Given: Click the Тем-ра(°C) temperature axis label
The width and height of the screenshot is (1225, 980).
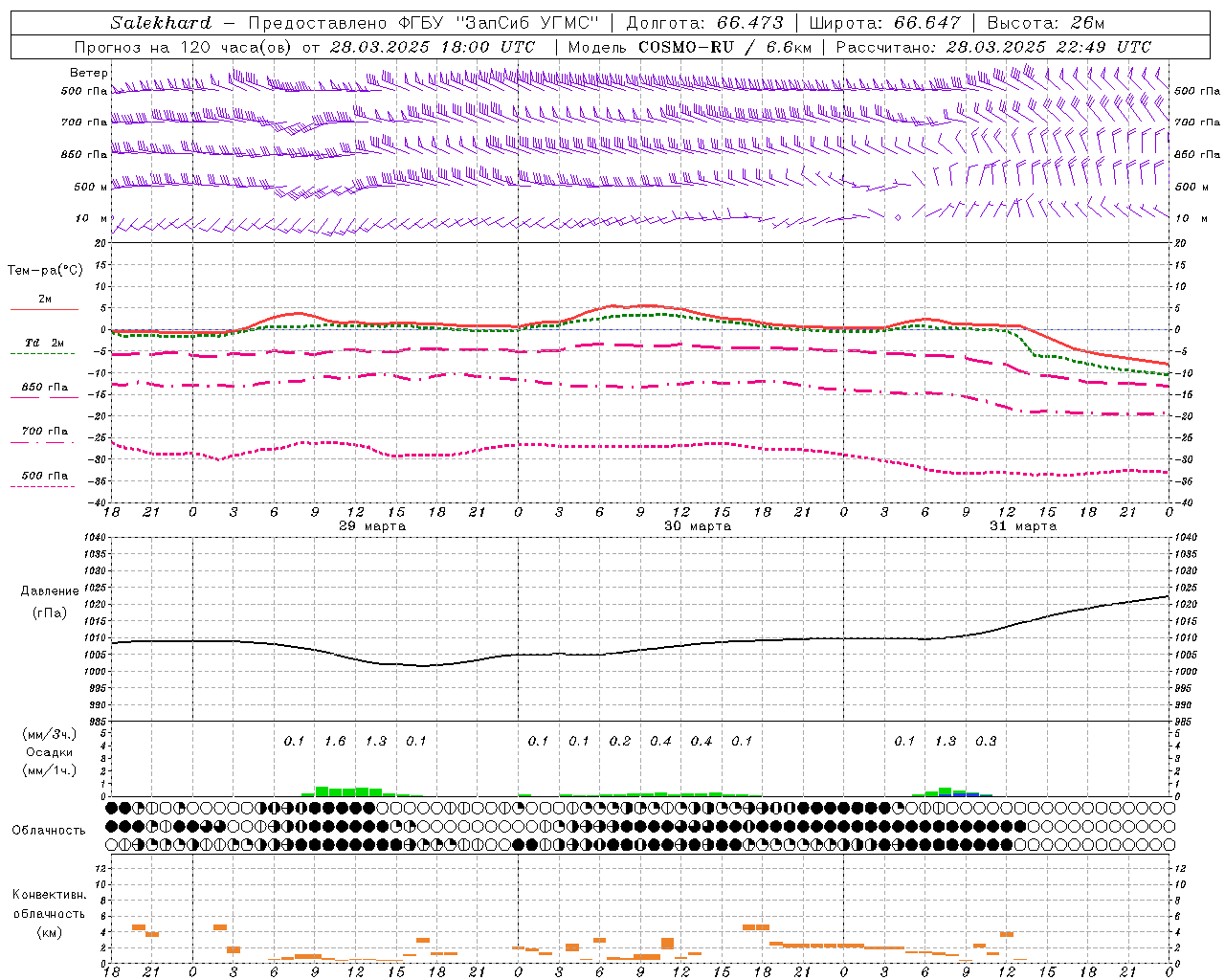Looking at the screenshot, I should pos(45,271).
